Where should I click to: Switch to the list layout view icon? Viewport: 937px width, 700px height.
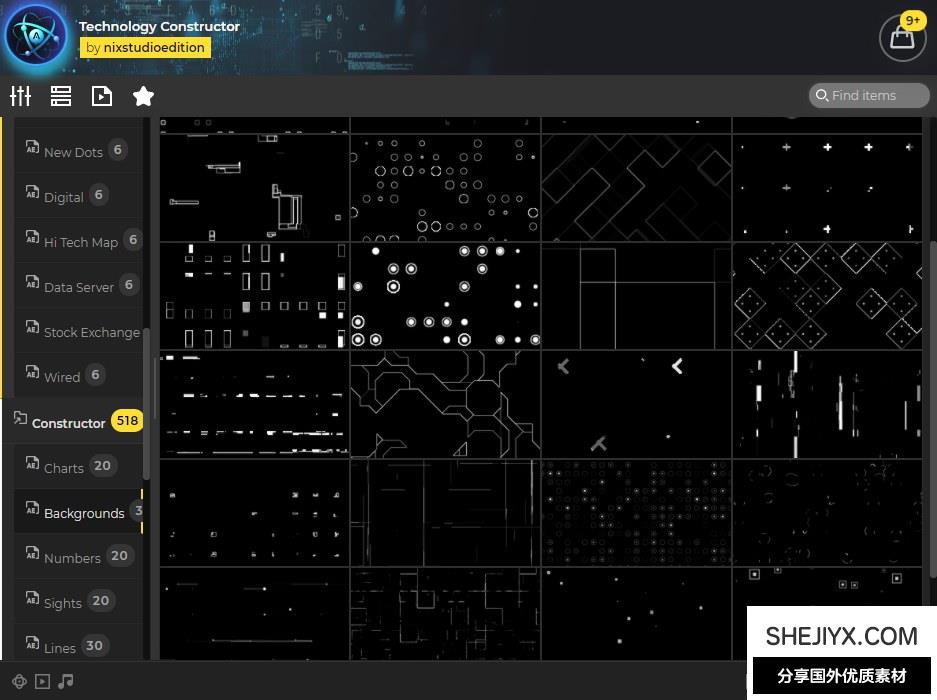point(61,96)
